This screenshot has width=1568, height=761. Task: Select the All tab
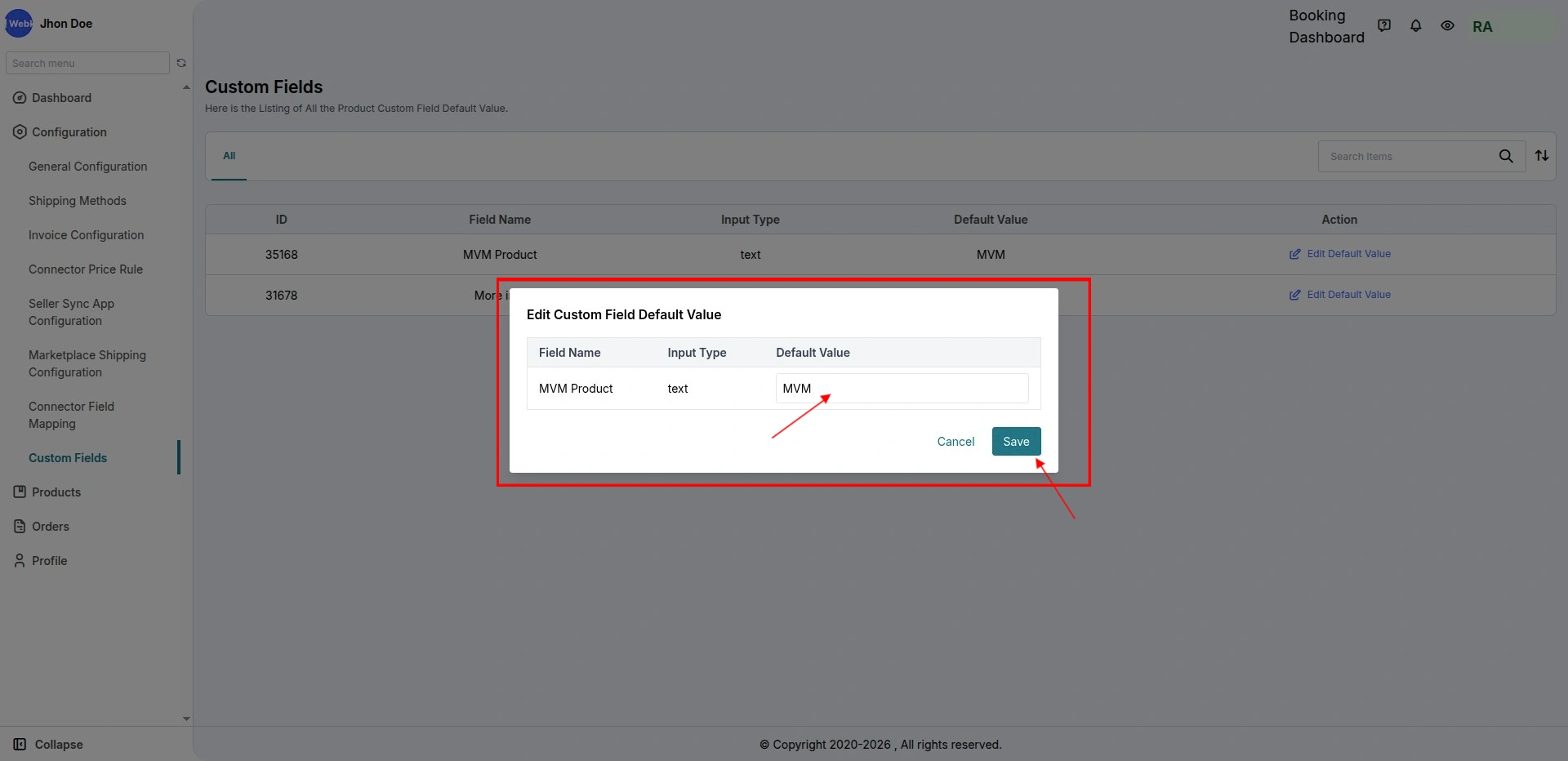[229, 156]
